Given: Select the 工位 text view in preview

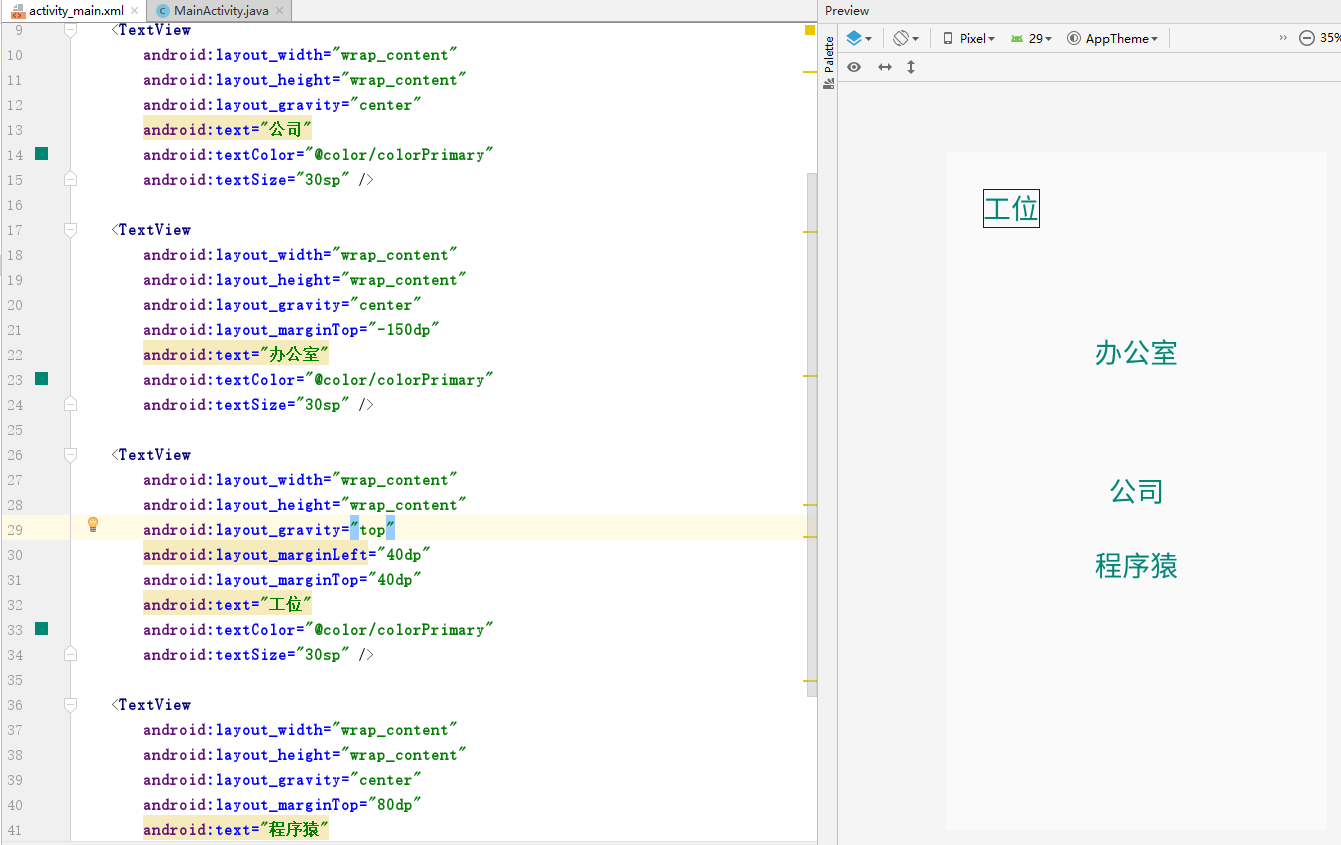Looking at the screenshot, I should (1011, 209).
